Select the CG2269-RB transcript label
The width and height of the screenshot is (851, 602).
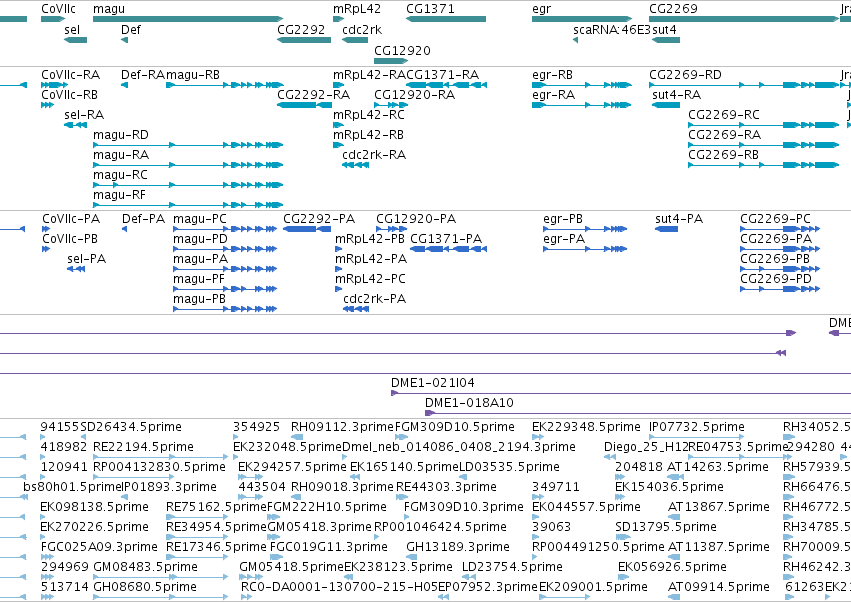pyautogui.click(x=723, y=155)
